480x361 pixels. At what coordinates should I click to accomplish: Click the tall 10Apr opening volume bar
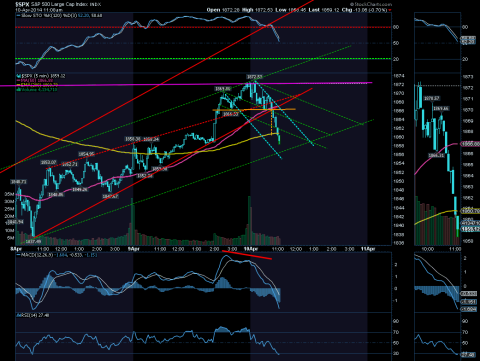click(249, 221)
